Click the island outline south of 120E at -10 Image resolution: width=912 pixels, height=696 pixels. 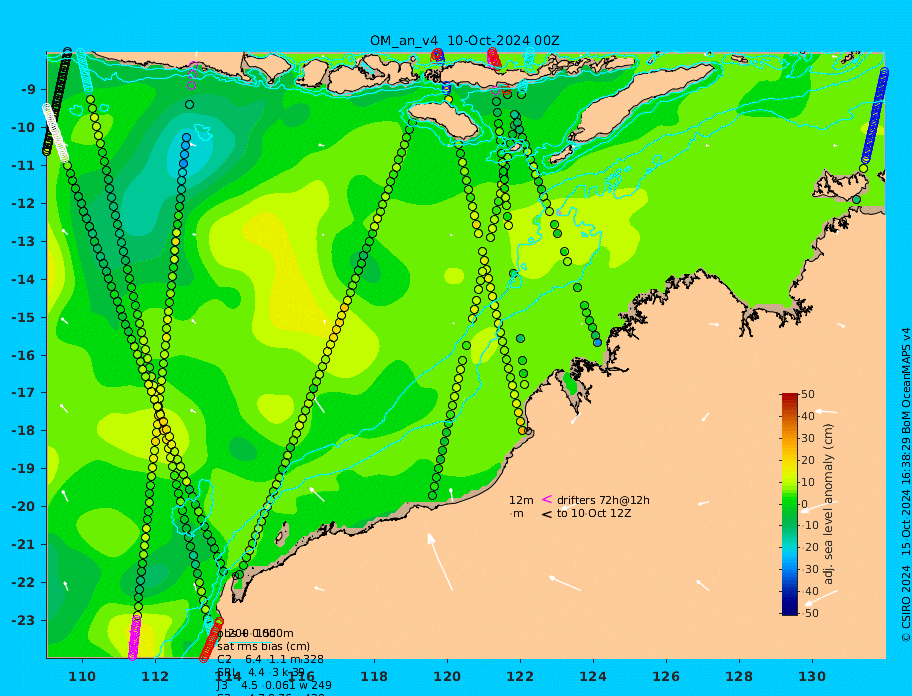tap(444, 120)
